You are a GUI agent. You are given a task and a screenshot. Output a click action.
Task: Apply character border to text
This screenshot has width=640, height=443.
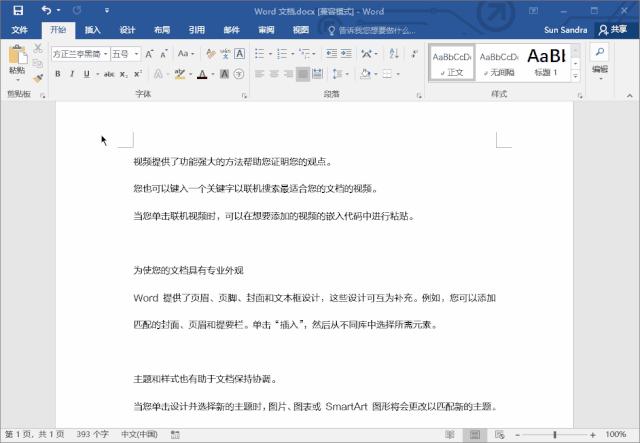[x=240, y=54]
